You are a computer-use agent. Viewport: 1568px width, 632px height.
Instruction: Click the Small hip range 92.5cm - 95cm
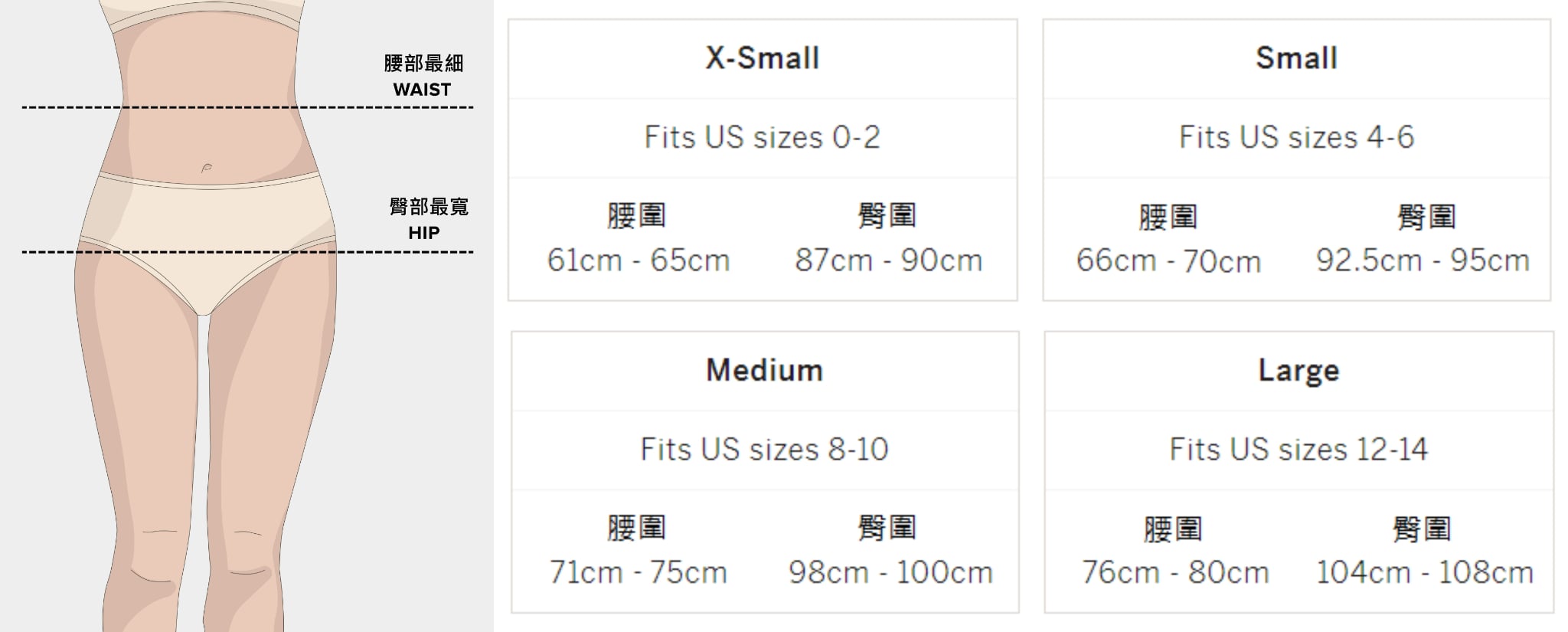(x=1423, y=260)
